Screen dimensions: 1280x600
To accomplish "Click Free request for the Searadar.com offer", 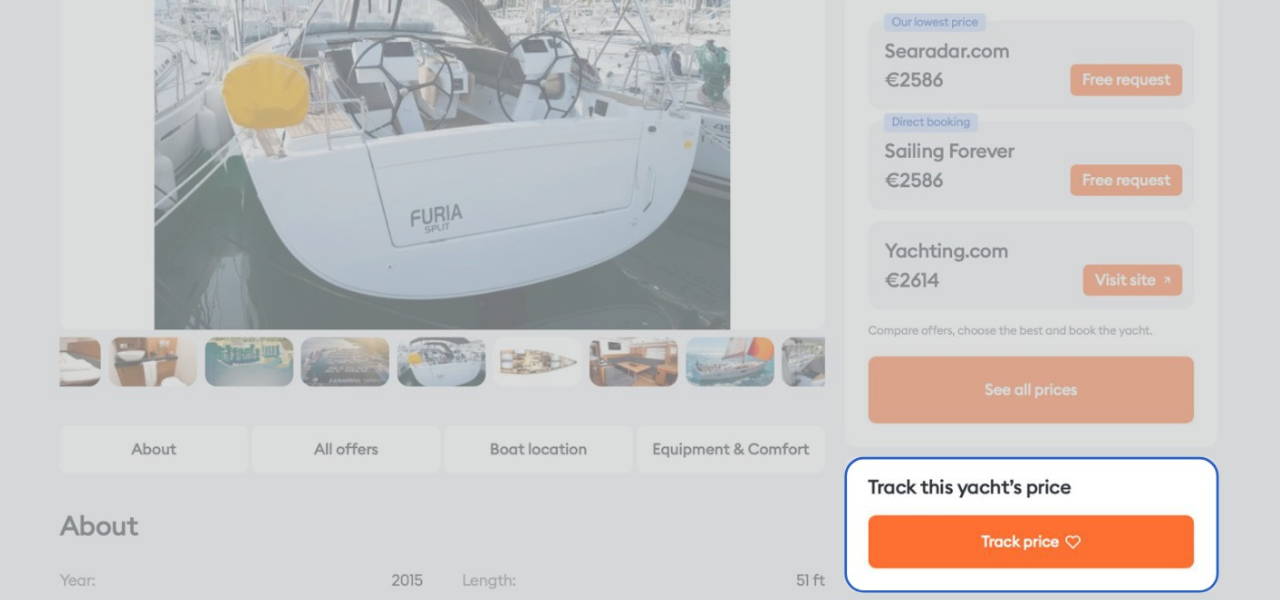I will click(1126, 80).
